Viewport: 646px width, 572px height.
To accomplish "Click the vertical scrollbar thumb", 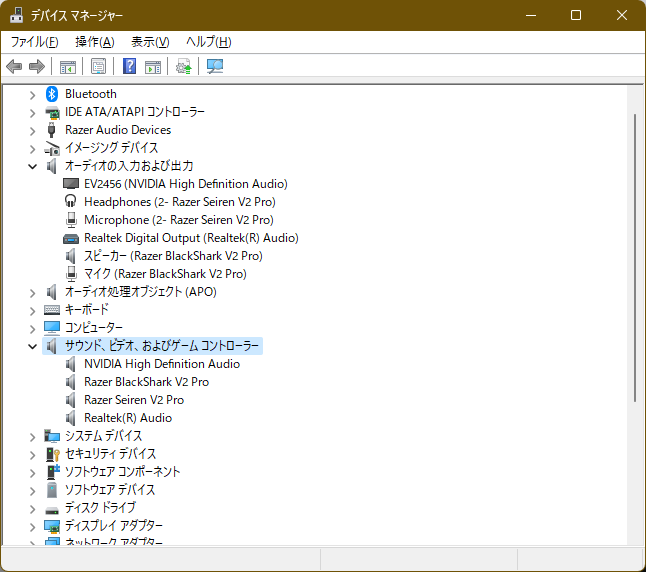I will pyautogui.click(x=635, y=258).
